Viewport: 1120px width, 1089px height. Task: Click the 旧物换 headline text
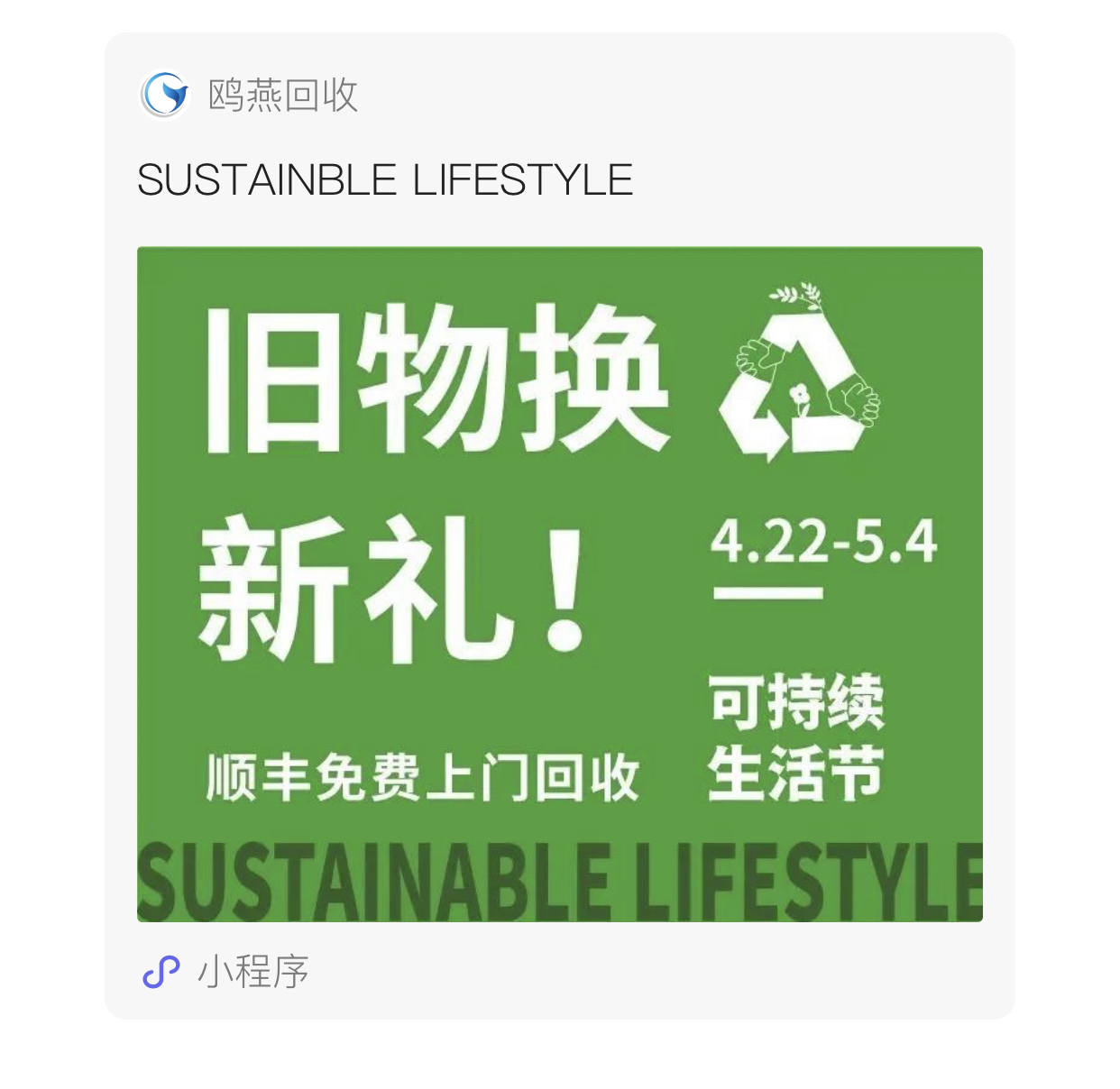click(436, 378)
